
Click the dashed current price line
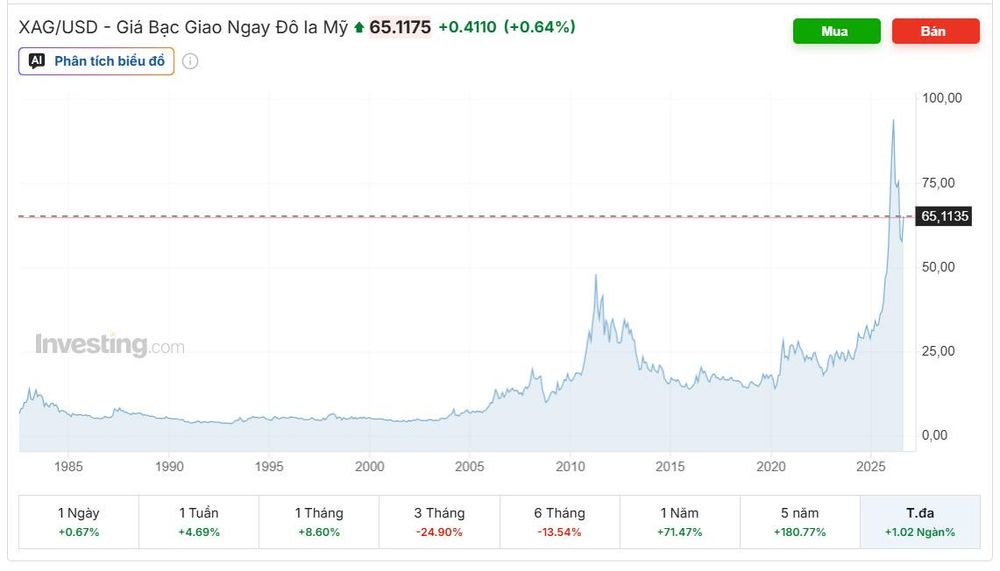466,216
